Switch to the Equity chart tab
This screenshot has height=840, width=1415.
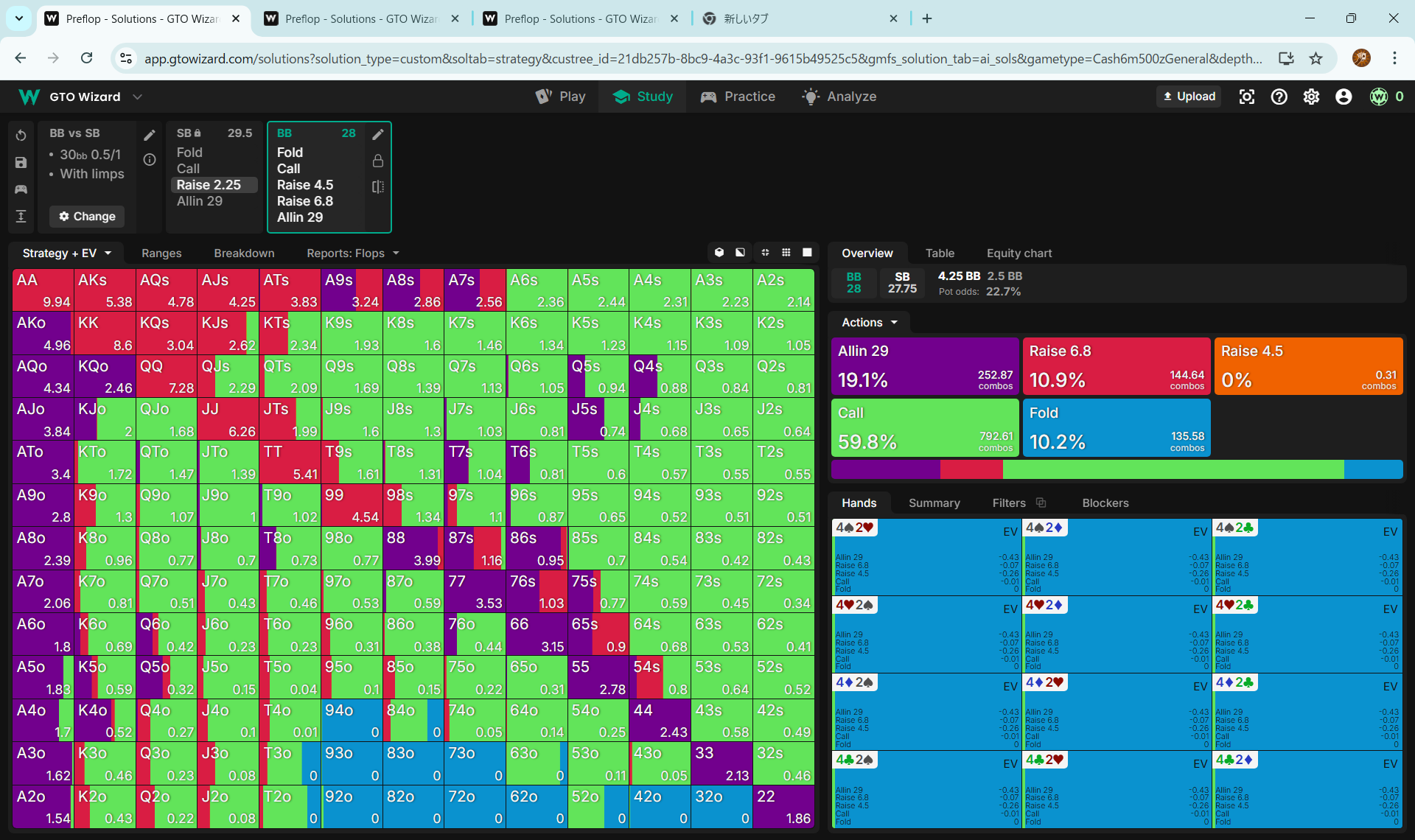tap(1019, 253)
